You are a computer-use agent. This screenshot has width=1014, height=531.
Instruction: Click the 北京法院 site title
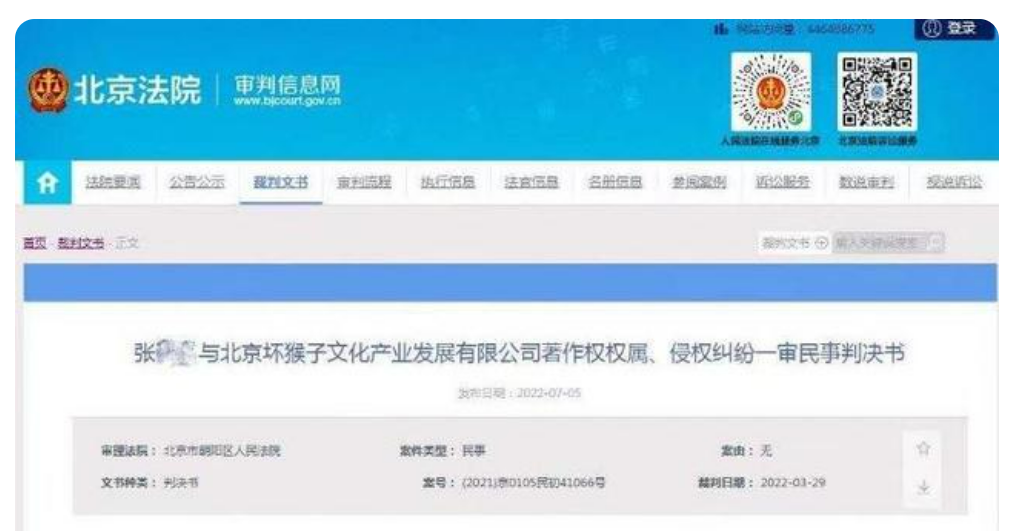coord(138,90)
